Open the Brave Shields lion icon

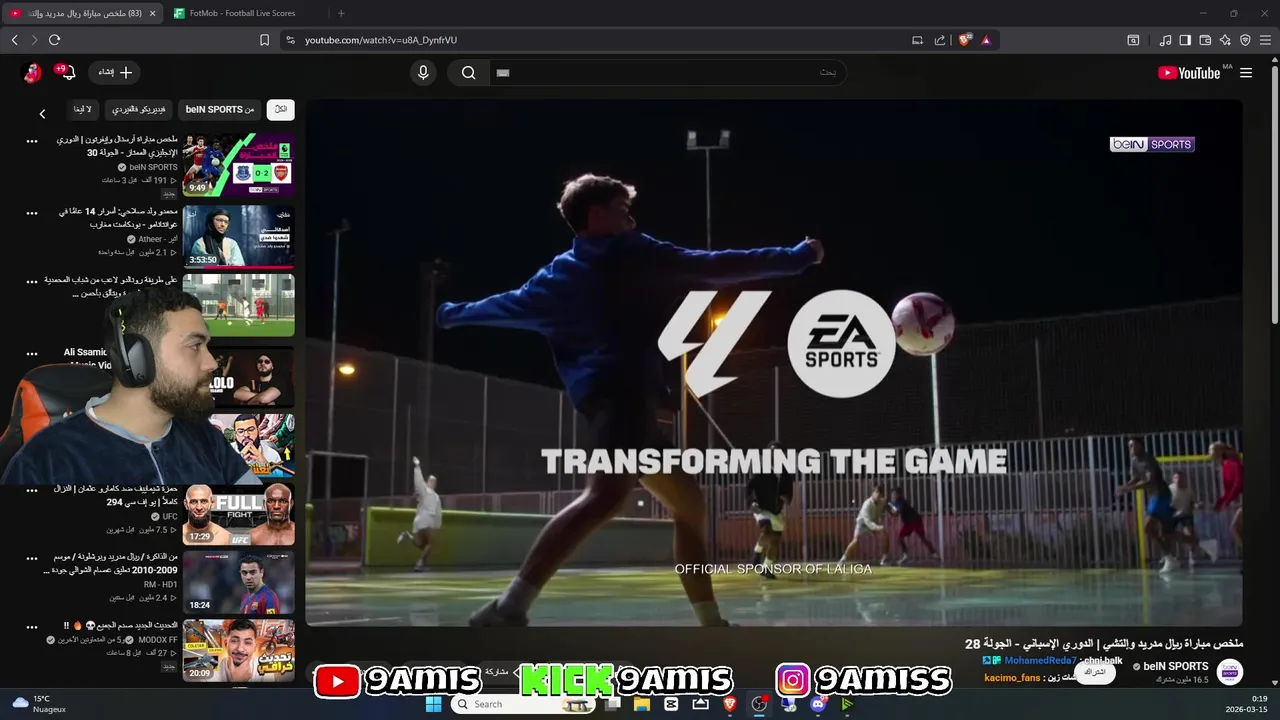click(965, 40)
